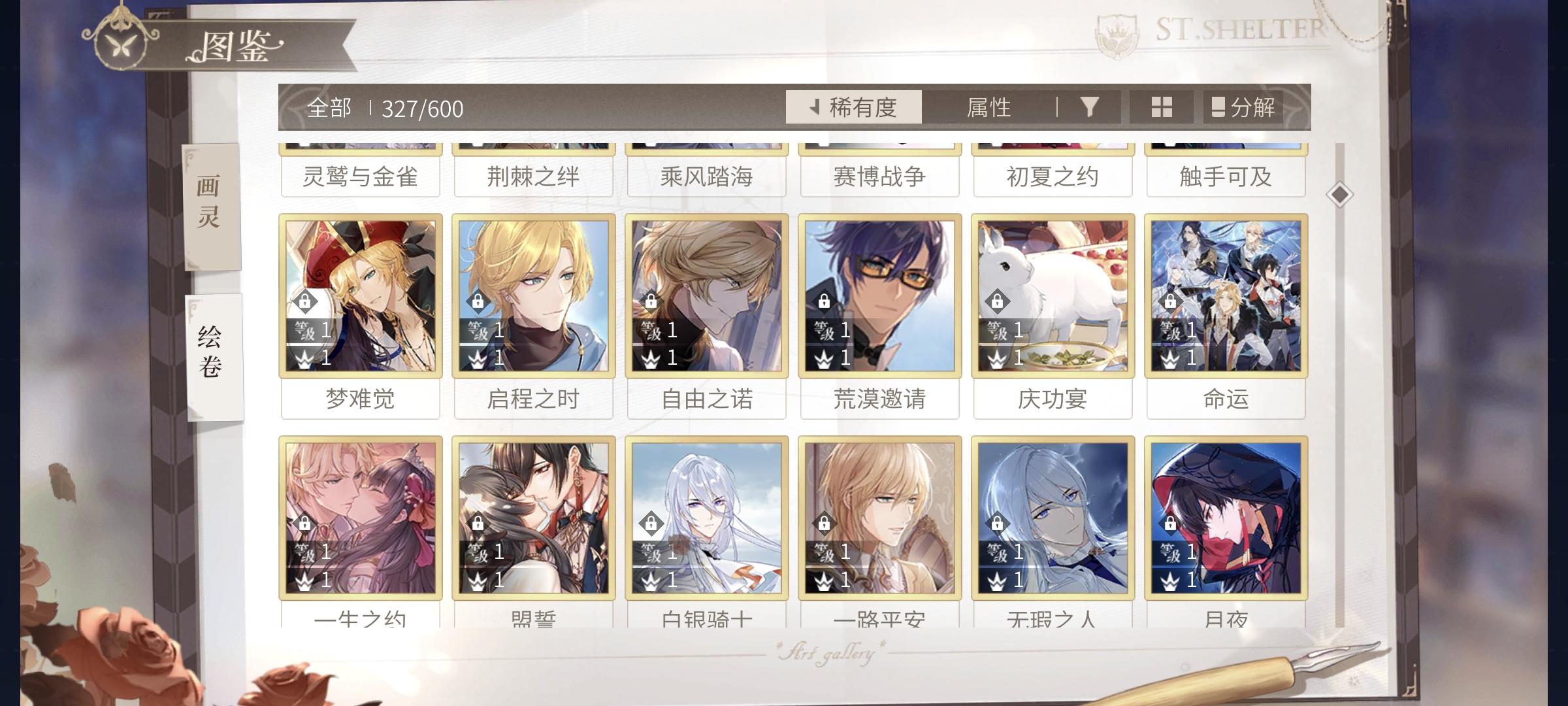Click the lock icon on 月夜 card
Viewport: 1568px width, 706px height.
(x=1171, y=524)
